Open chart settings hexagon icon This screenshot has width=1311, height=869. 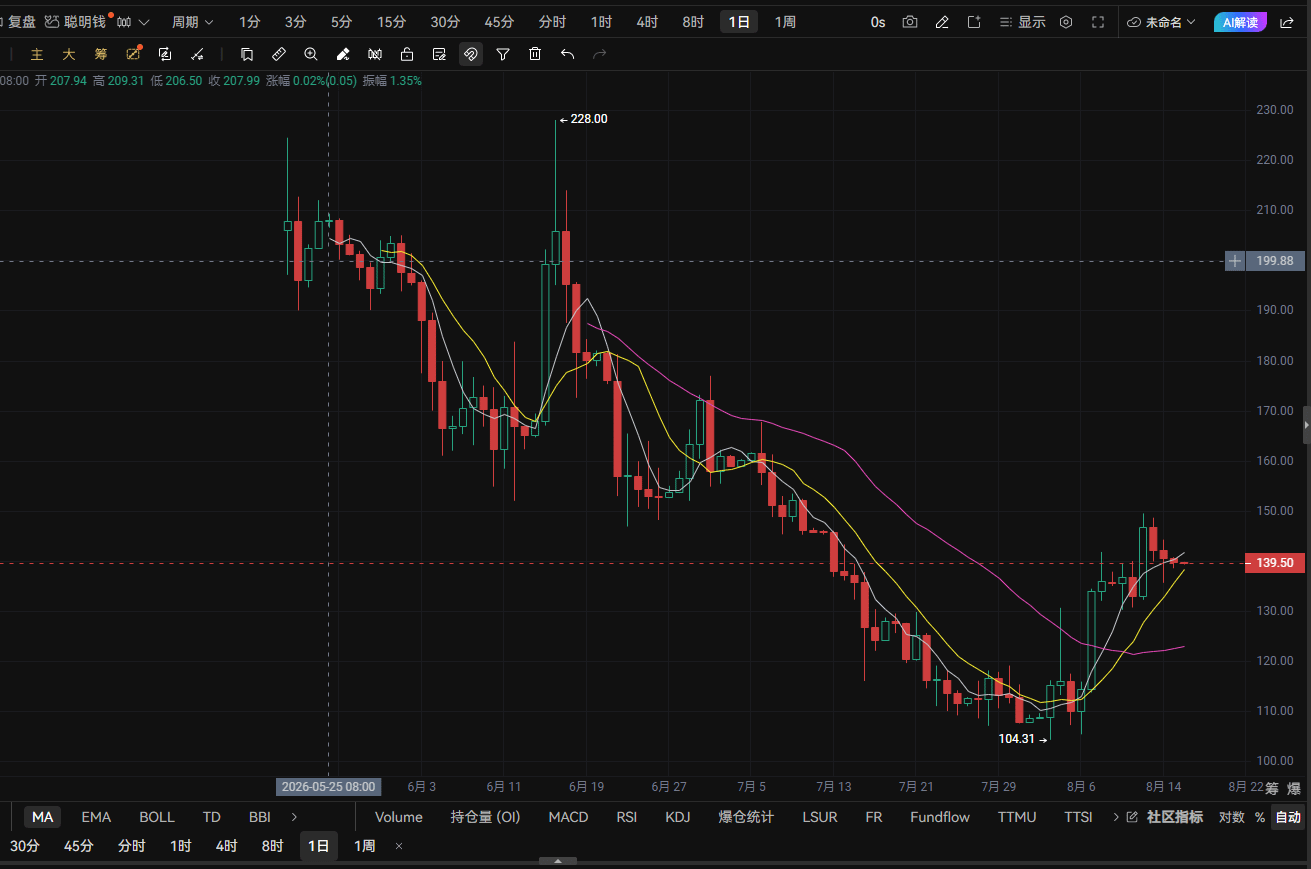tap(1066, 22)
